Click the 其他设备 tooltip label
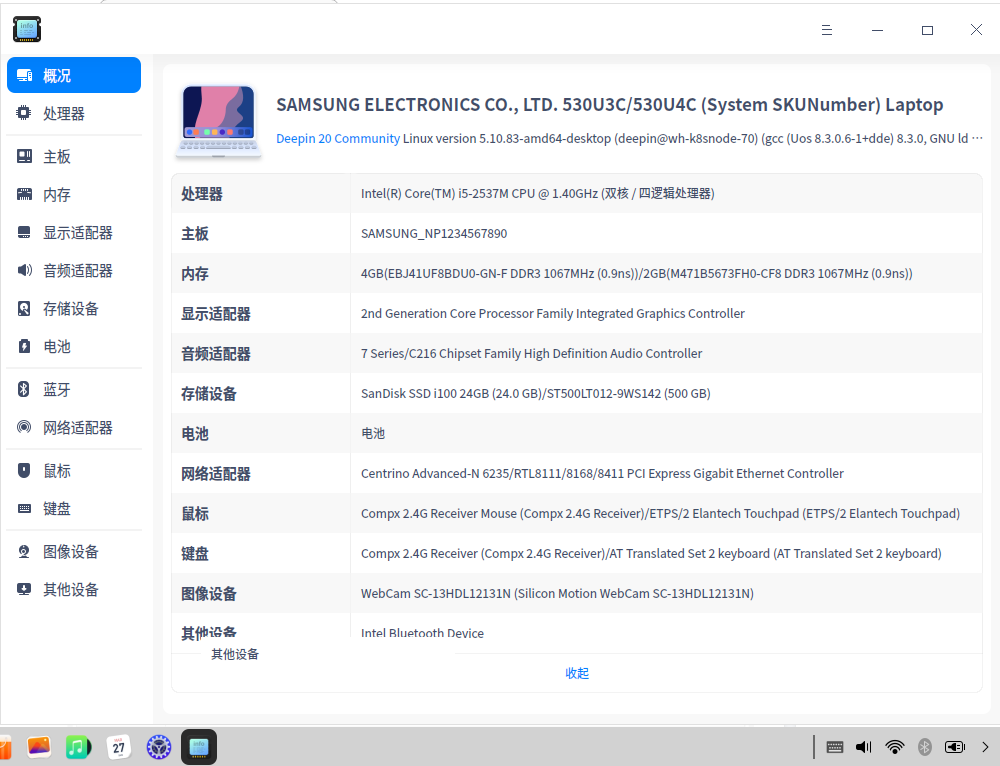This screenshot has height=766, width=1000. coord(235,654)
